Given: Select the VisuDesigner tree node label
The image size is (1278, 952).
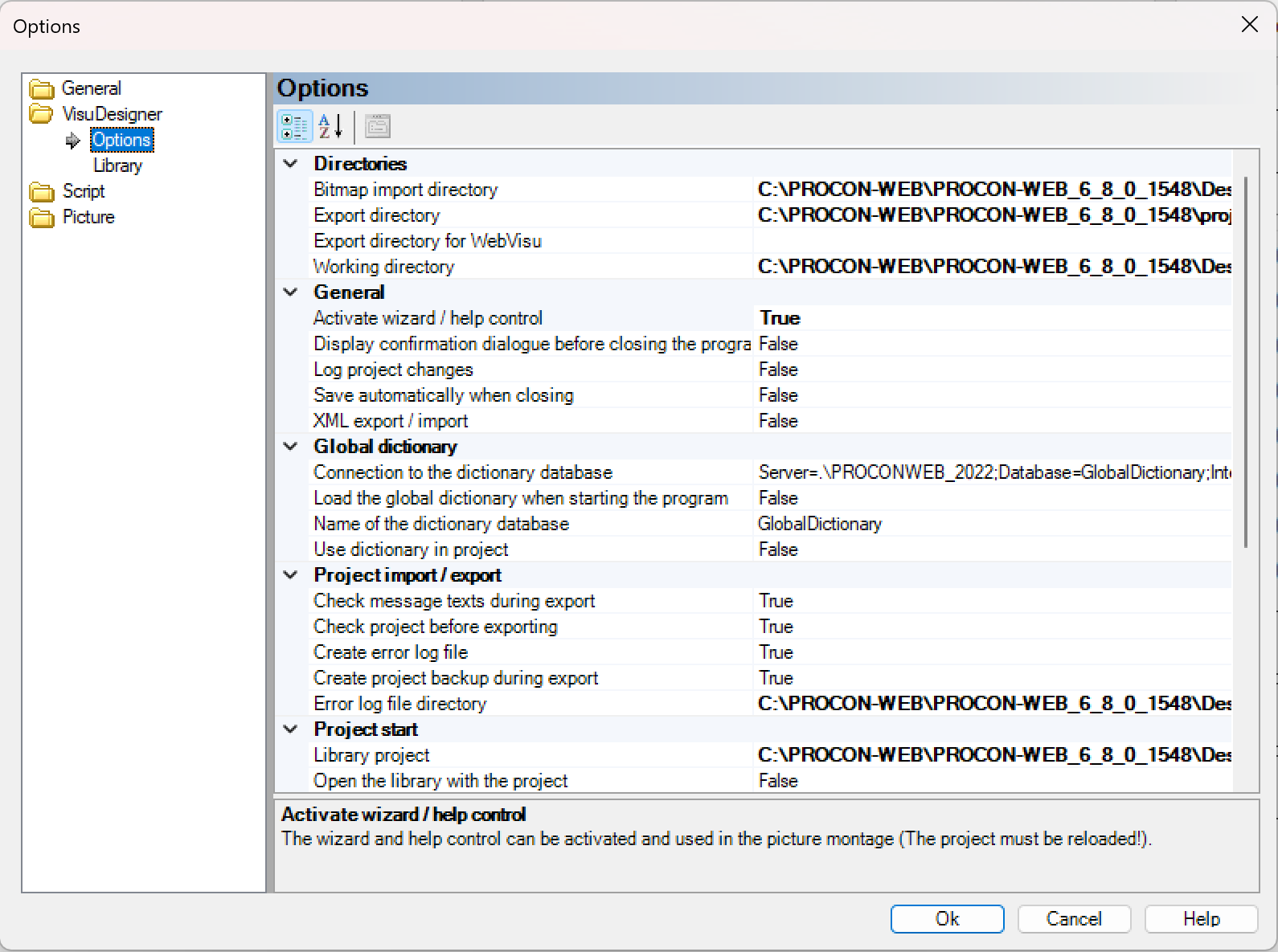Looking at the screenshot, I should 113,114.
